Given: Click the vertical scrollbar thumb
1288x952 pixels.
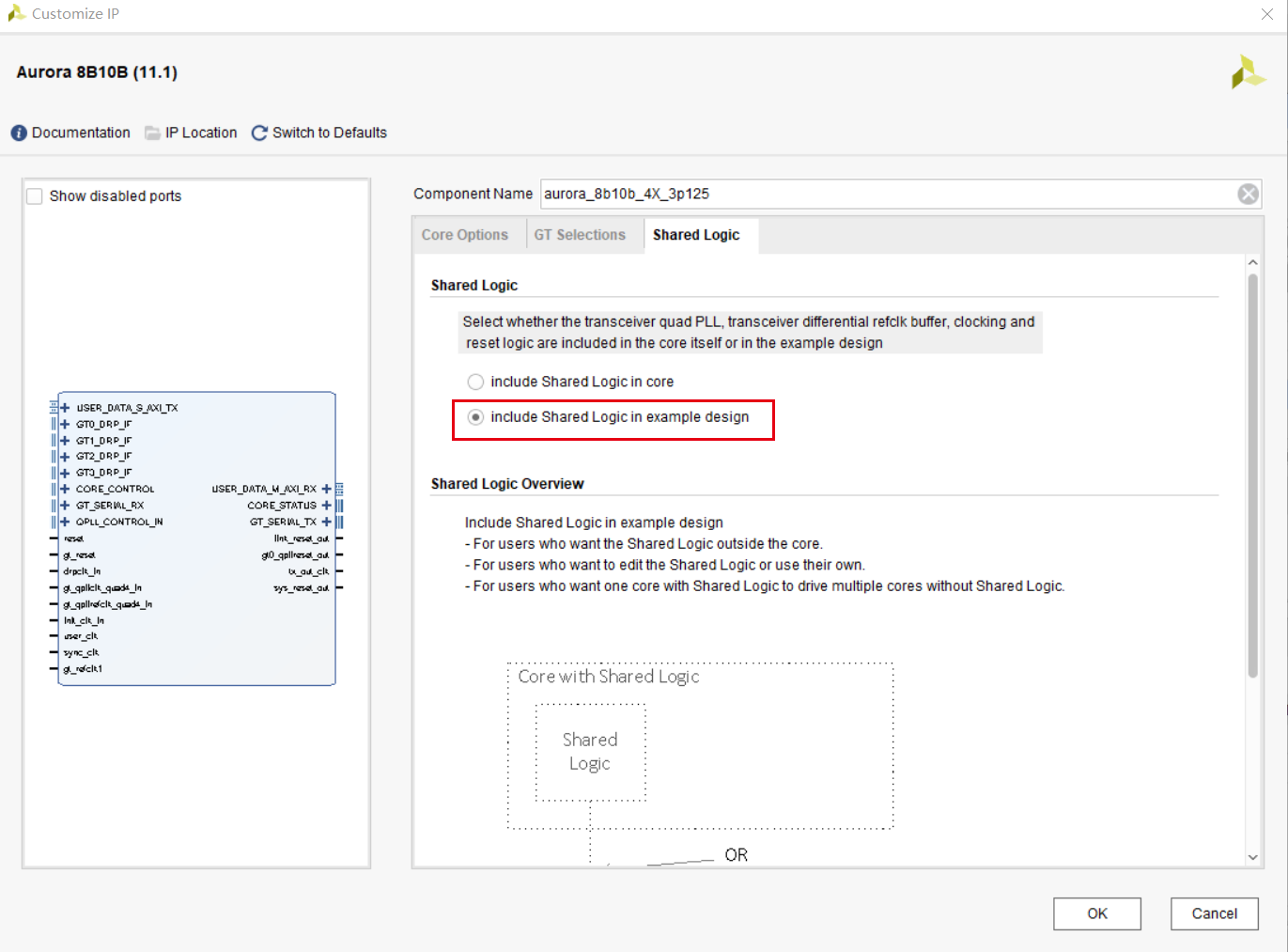Looking at the screenshot, I should point(1252,475).
